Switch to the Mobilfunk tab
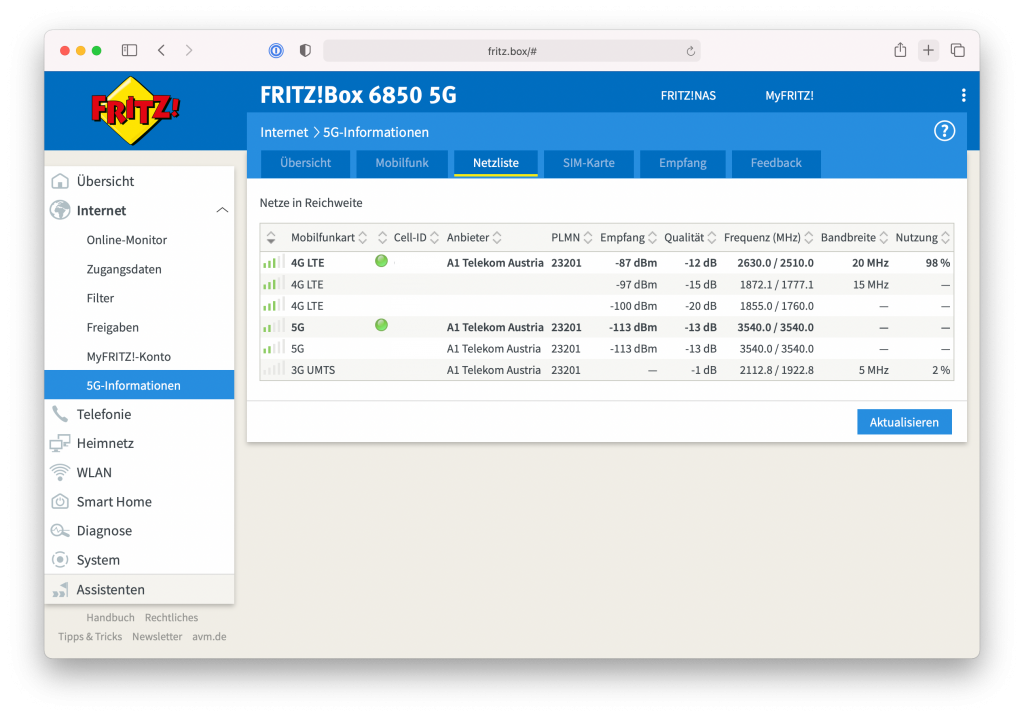Image resolution: width=1024 pixels, height=717 pixels. point(402,163)
